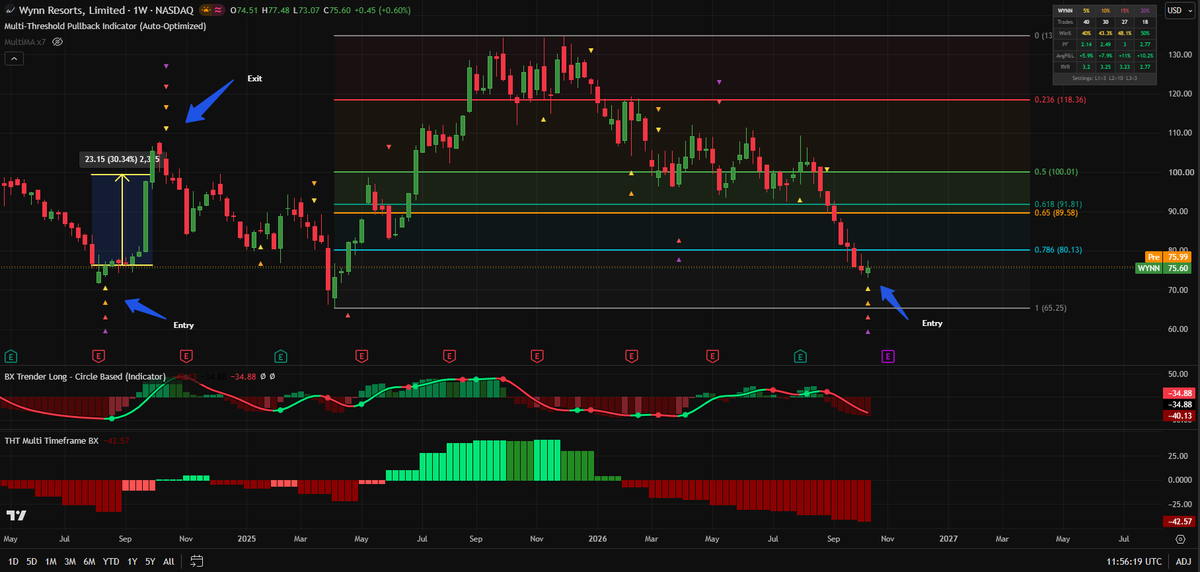Select the Multi-Threshold Pullback Indicator legend title
This screenshot has height=572, width=1200.
[105, 26]
